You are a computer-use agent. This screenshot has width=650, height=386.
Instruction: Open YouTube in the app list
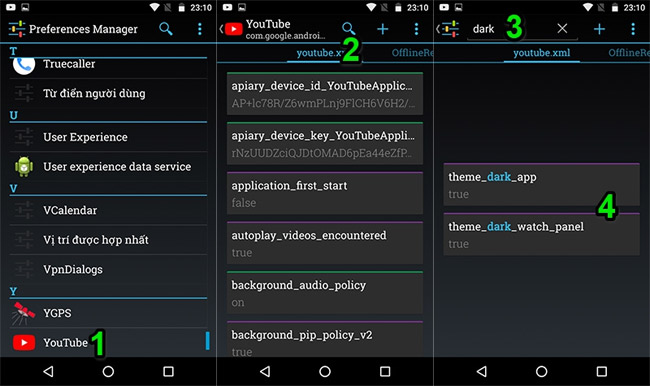pos(108,342)
